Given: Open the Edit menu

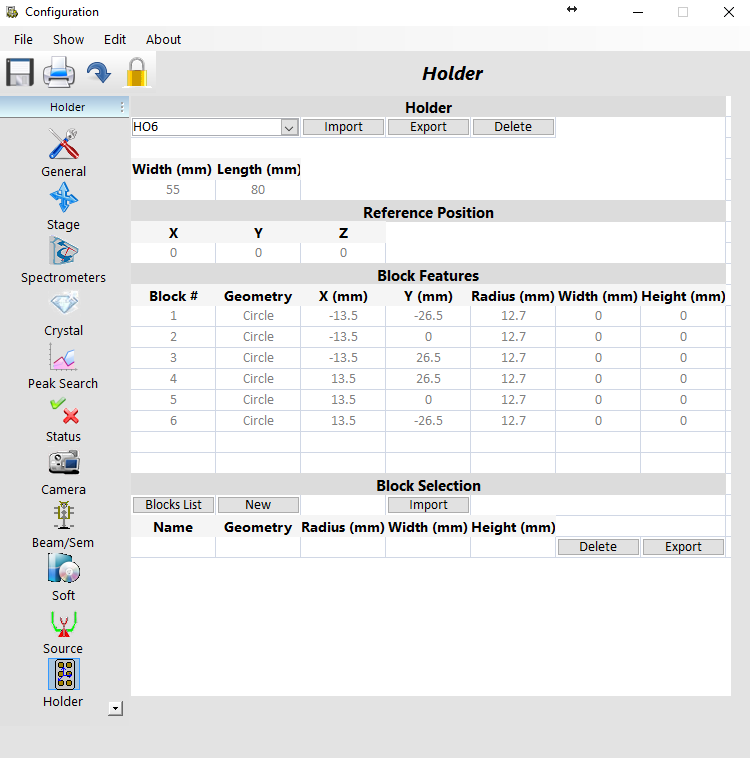Looking at the screenshot, I should pyautogui.click(x=115, y=39).
